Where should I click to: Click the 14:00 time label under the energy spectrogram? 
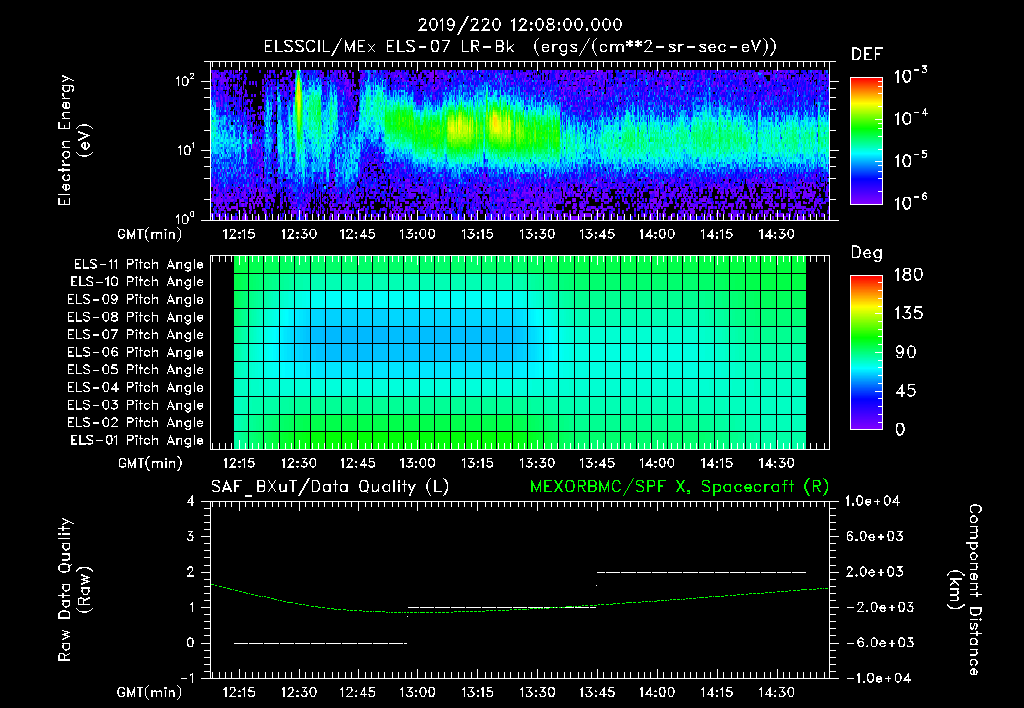(x=657, y=234)
